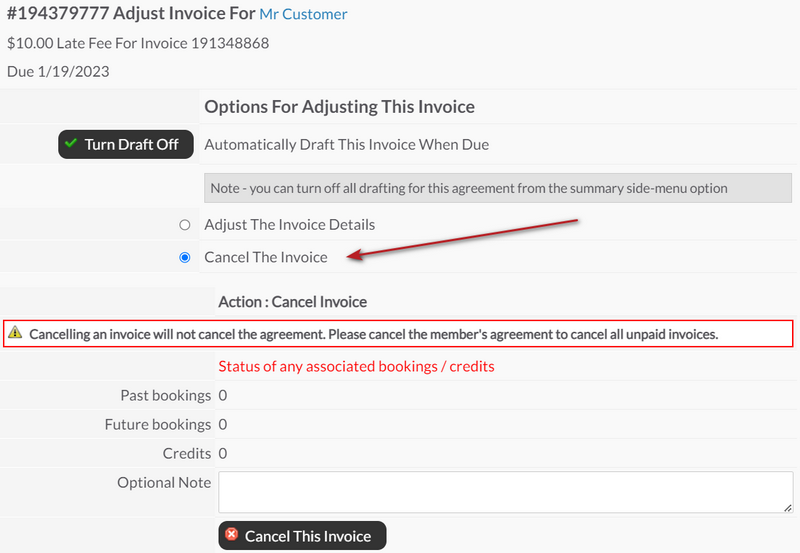The image size is (800, 553).
Task: Click the Cancel The Invoice label text
Action: click(x=266, y=258)
